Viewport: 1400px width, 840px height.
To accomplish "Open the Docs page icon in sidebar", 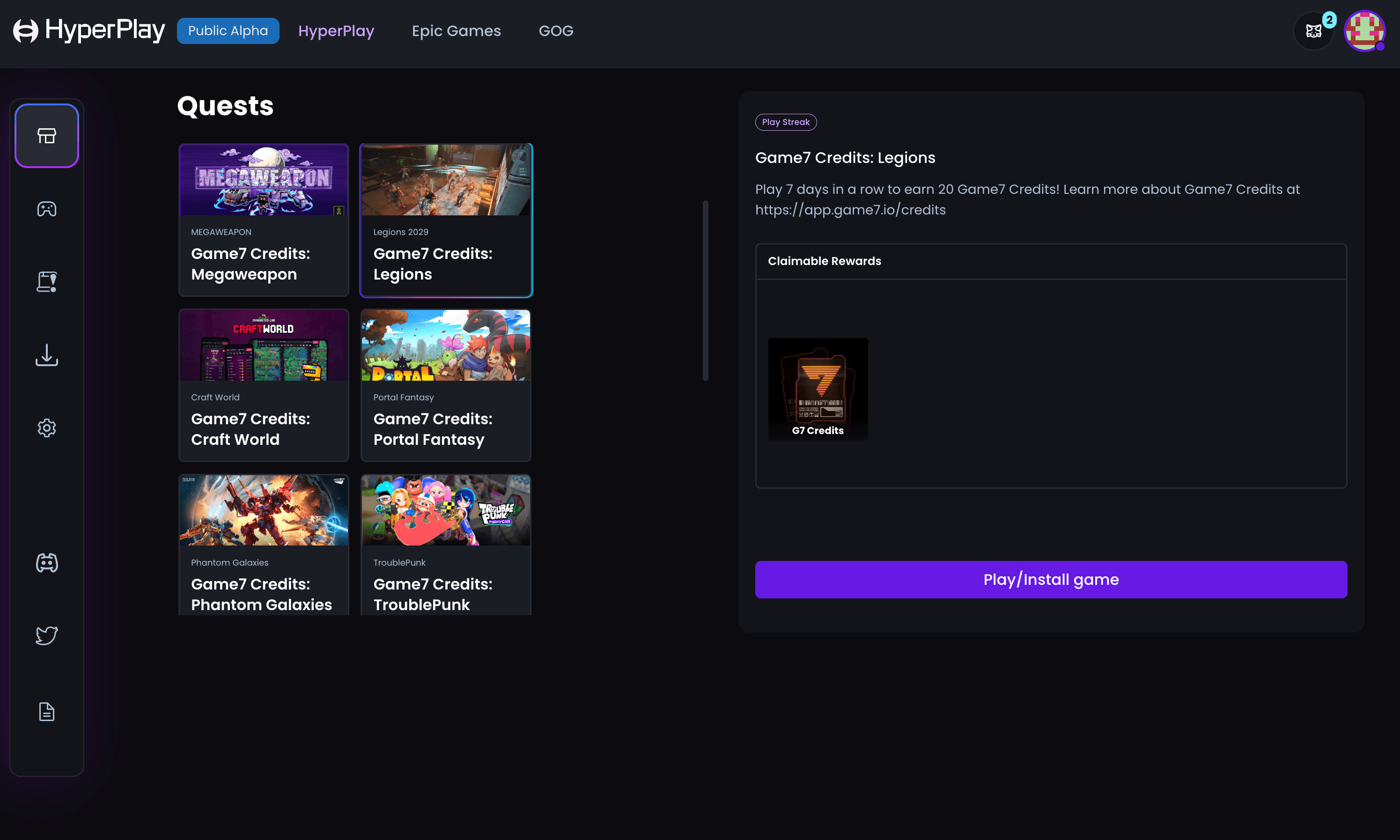I will [x=46, y=712].
